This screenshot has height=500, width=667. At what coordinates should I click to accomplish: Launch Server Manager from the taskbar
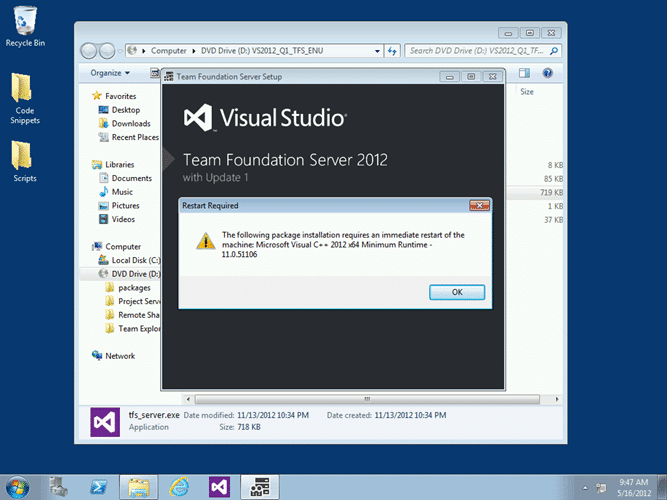pos(58,488)
